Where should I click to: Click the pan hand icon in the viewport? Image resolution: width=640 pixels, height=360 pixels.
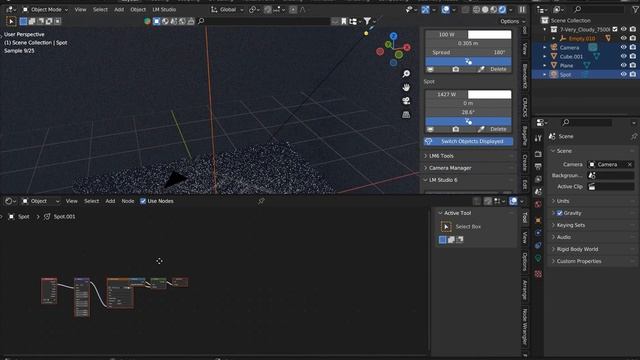point(406,87)
